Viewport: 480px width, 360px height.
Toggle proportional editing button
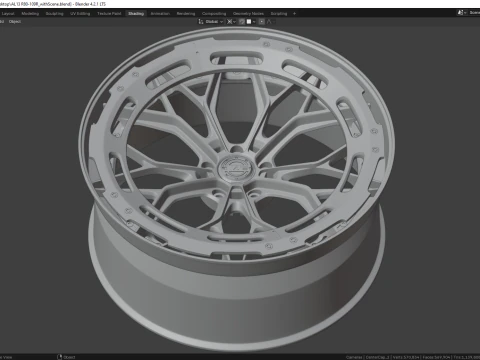[x=262, y=22]
